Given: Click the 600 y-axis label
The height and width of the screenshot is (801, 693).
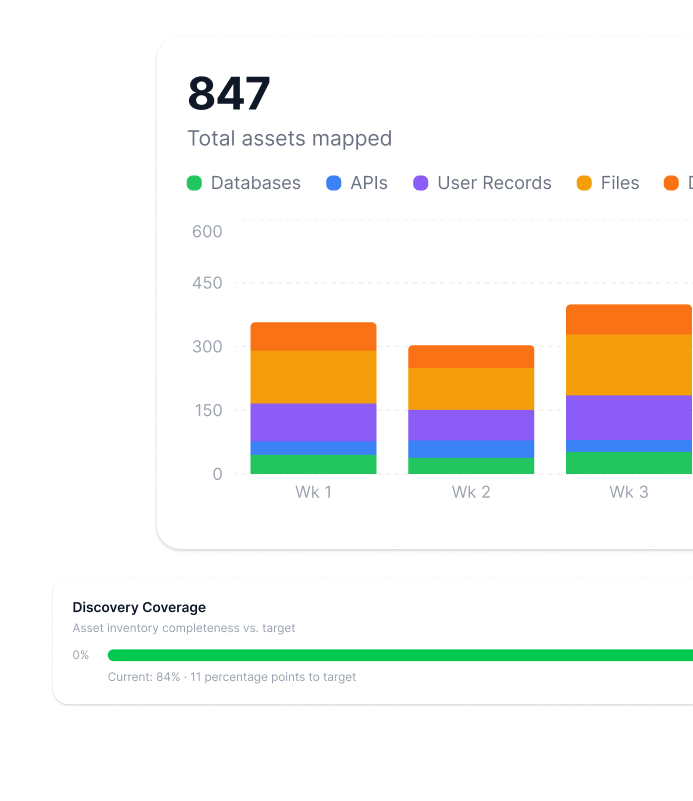Looking at the screenshot, I should (x=207, y=231).
